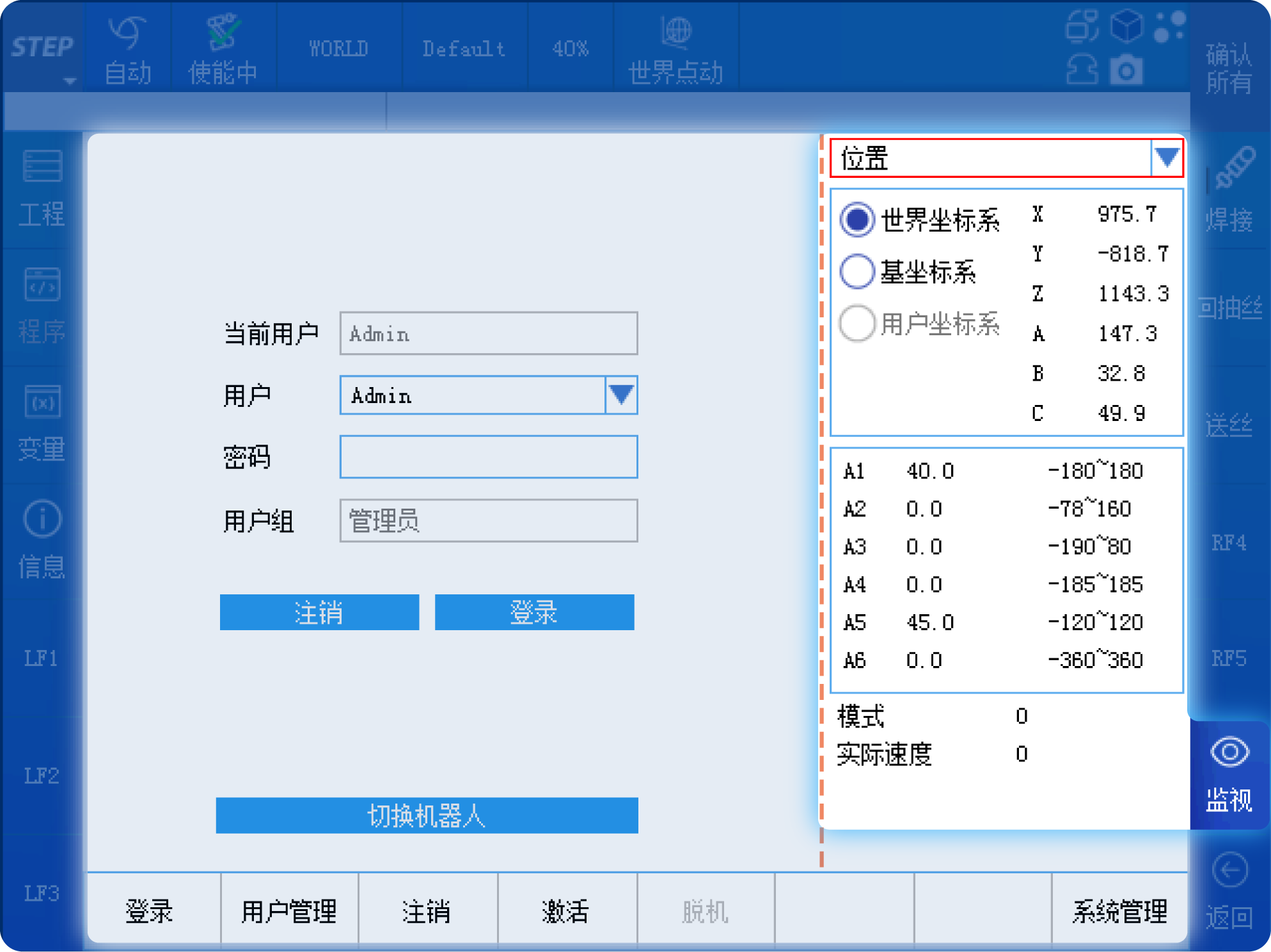Click the 3D cube icon in top bar

[1126, 27]
